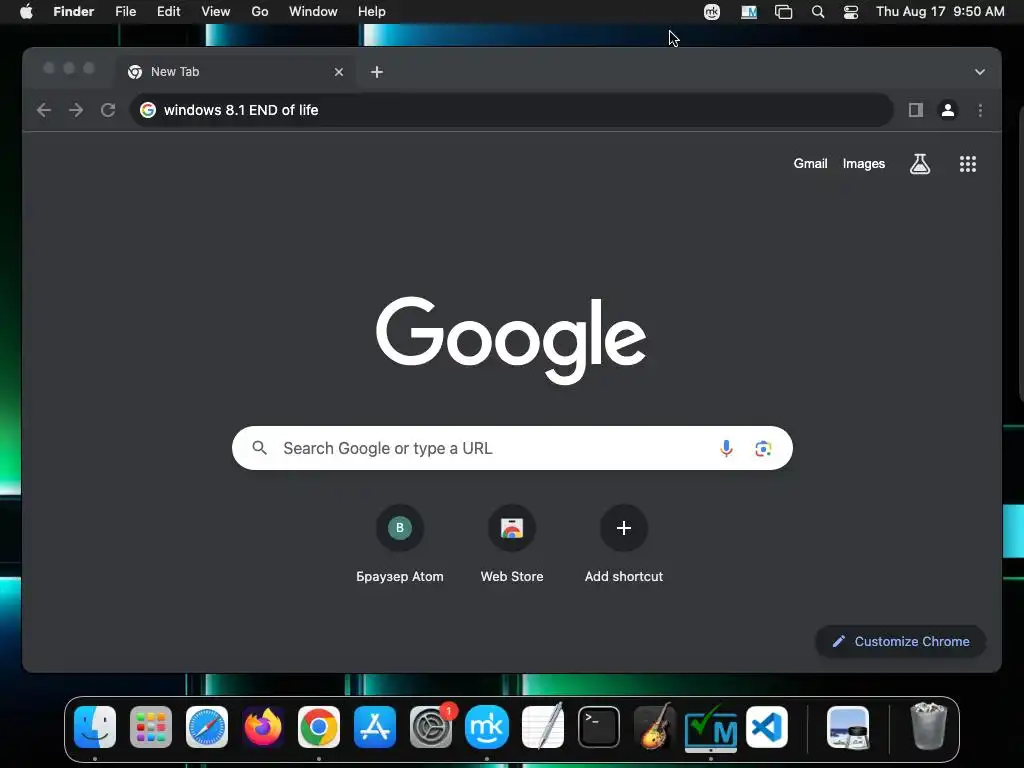
Task: Search by image with Google Lens
Action: tap(763, 449)
